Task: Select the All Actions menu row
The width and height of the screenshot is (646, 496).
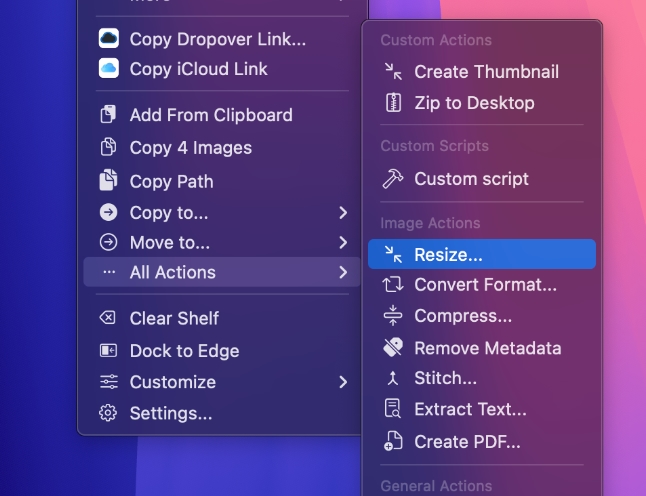Action: point(222,272)
